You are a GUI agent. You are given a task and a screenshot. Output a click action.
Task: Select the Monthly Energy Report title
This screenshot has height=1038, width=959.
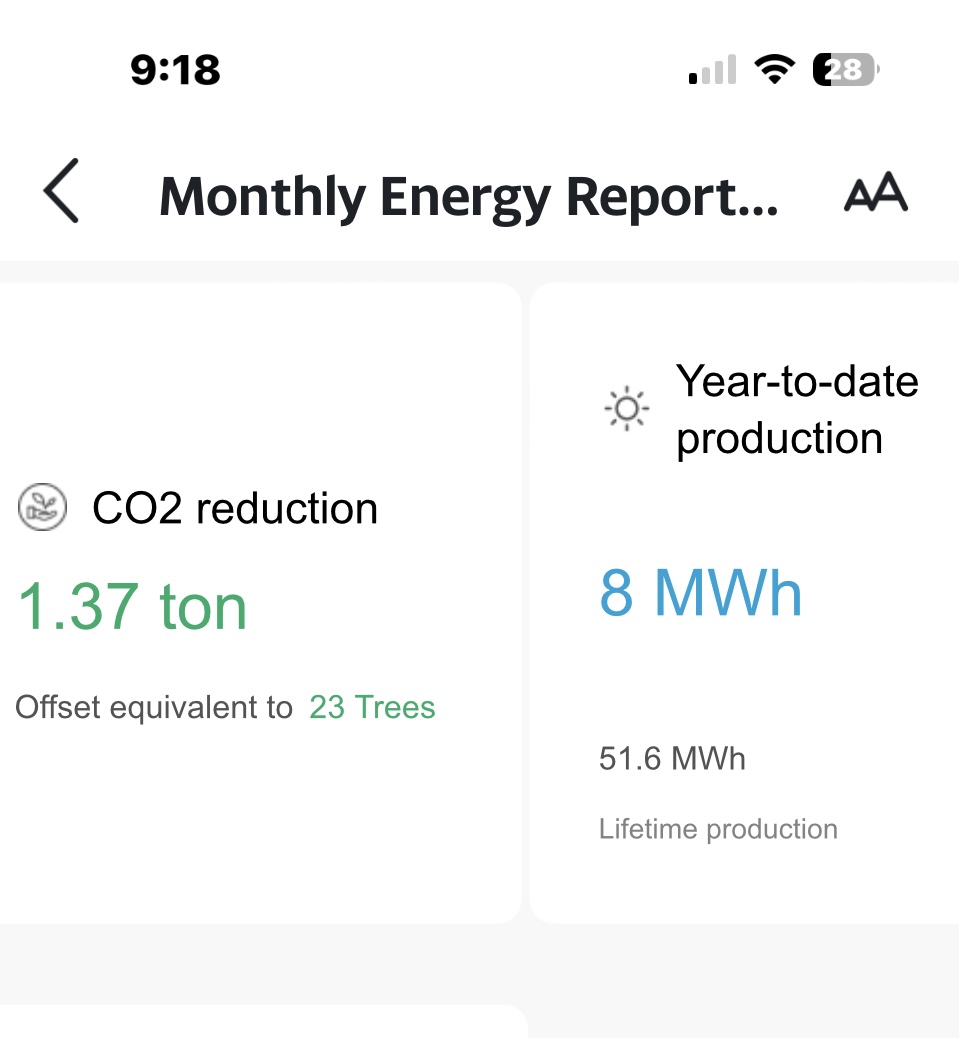(x=469, y=197)
